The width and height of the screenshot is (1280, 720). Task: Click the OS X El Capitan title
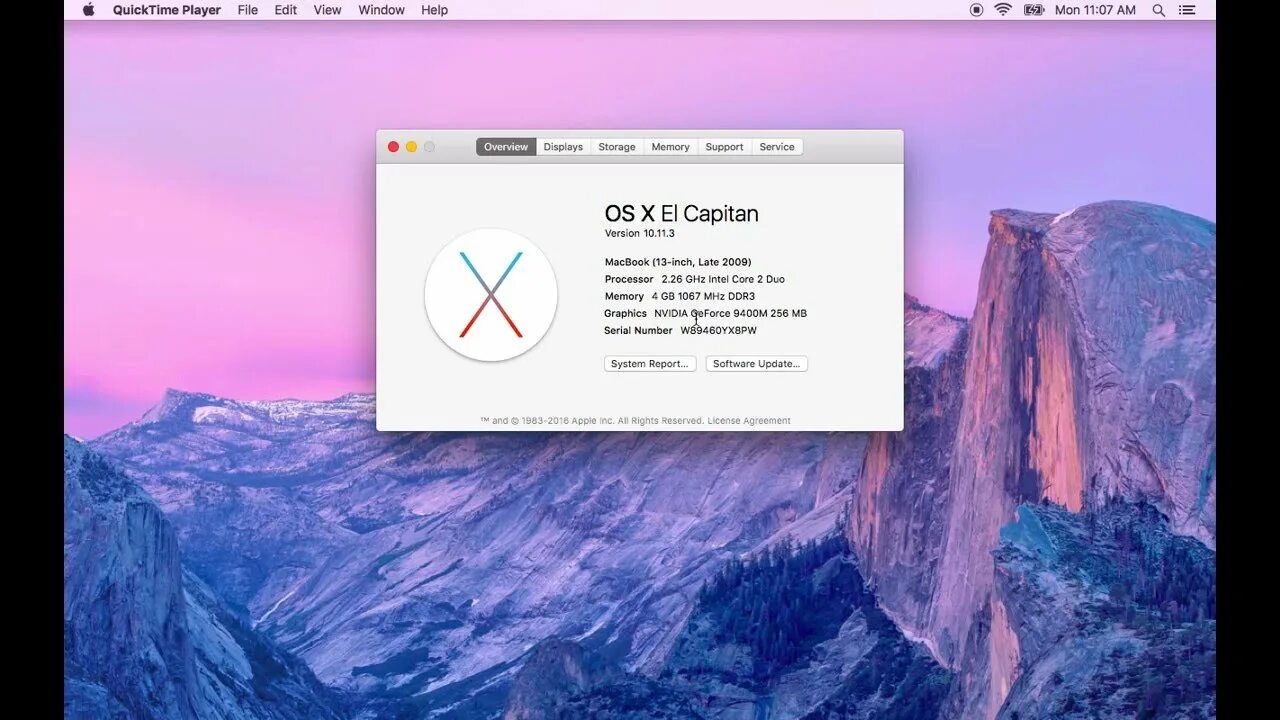point(682,213)
